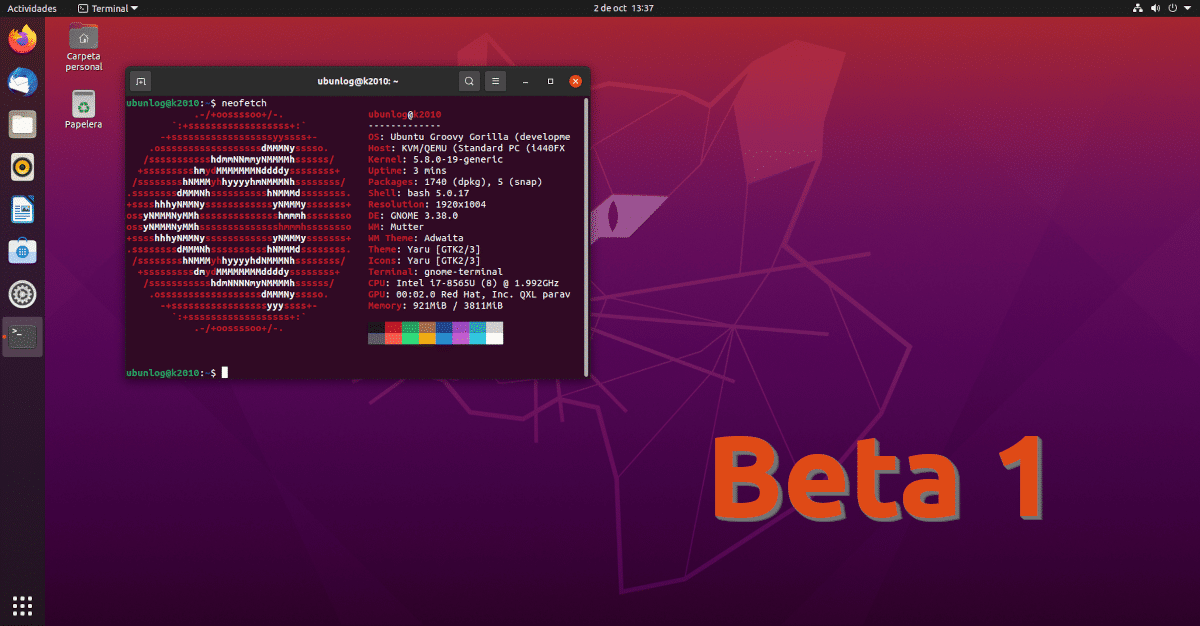
Task: Click the search icon in terminal header
Action: coord(468,81)
